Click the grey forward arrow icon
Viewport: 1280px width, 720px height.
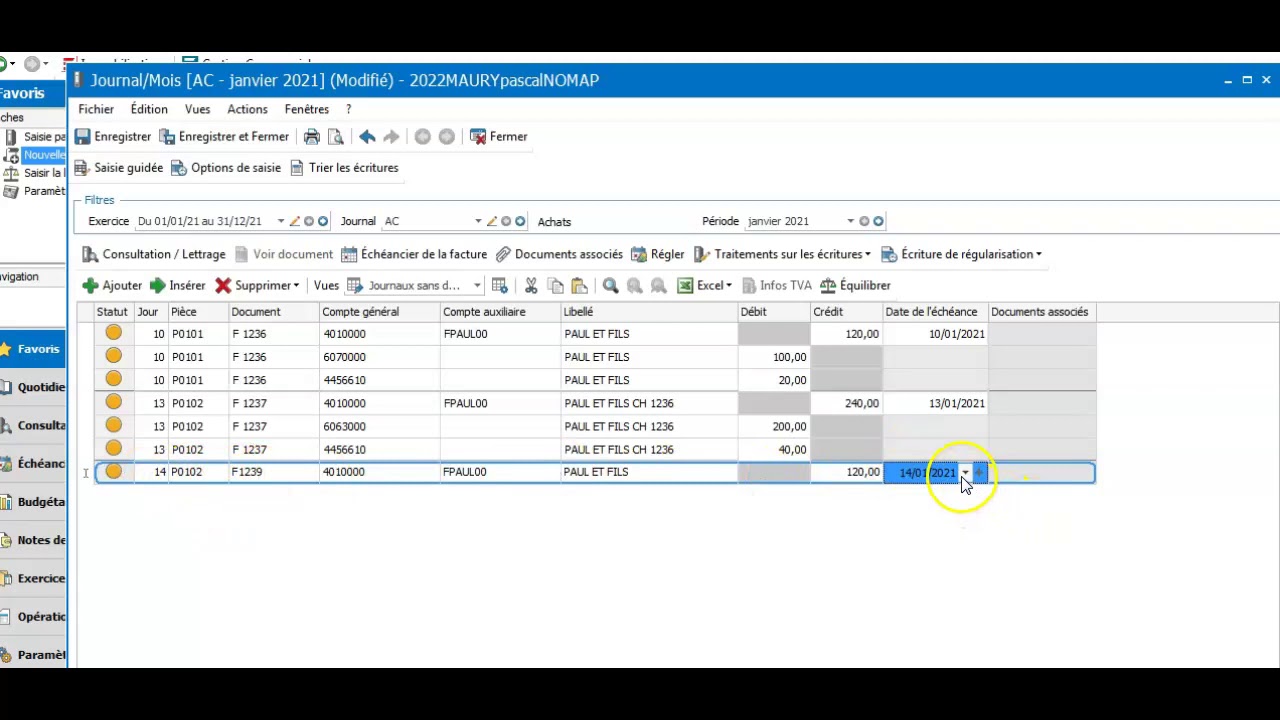pos(391,137)
